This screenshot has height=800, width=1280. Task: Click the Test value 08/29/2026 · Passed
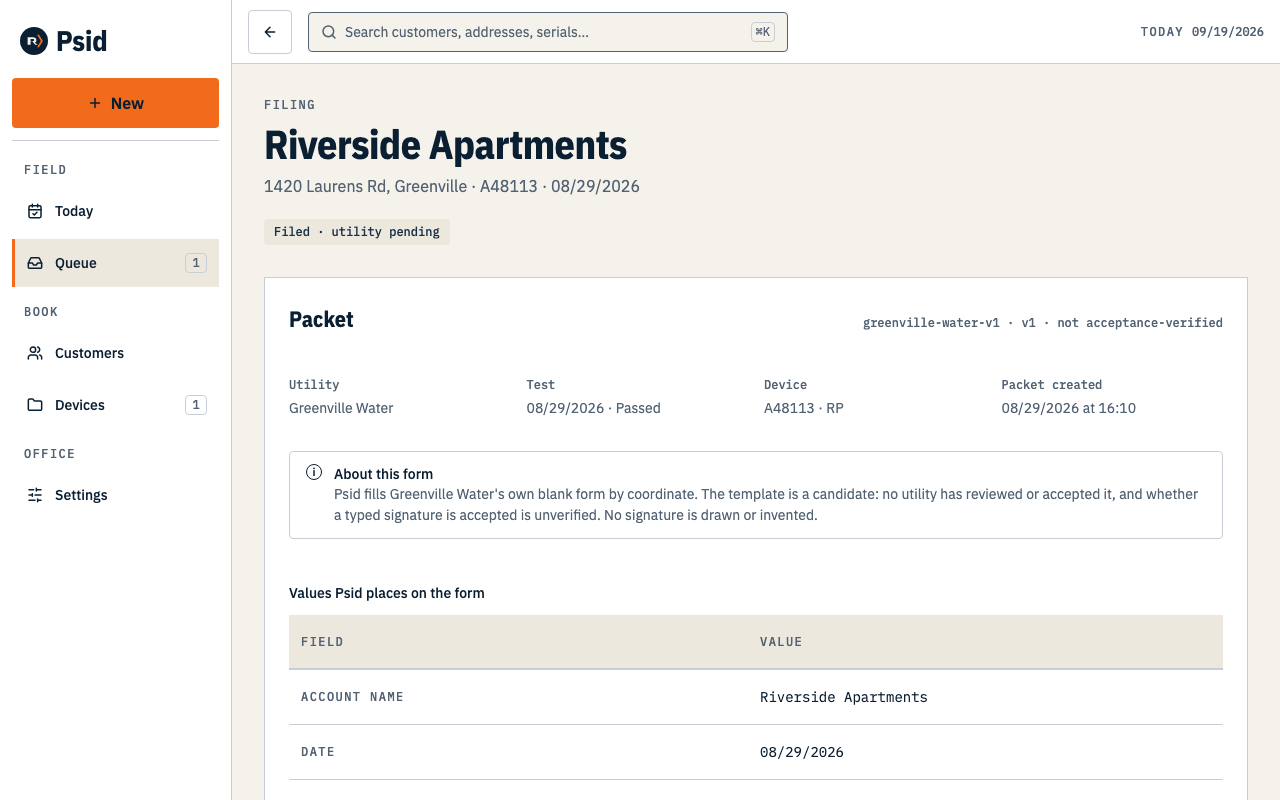click(x=593, y=408)
